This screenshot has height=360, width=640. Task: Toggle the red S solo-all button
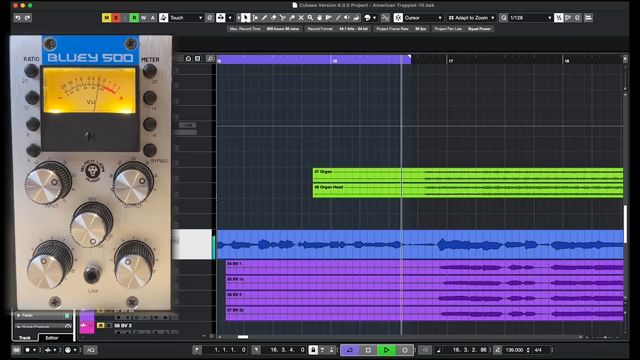point(116,18)
